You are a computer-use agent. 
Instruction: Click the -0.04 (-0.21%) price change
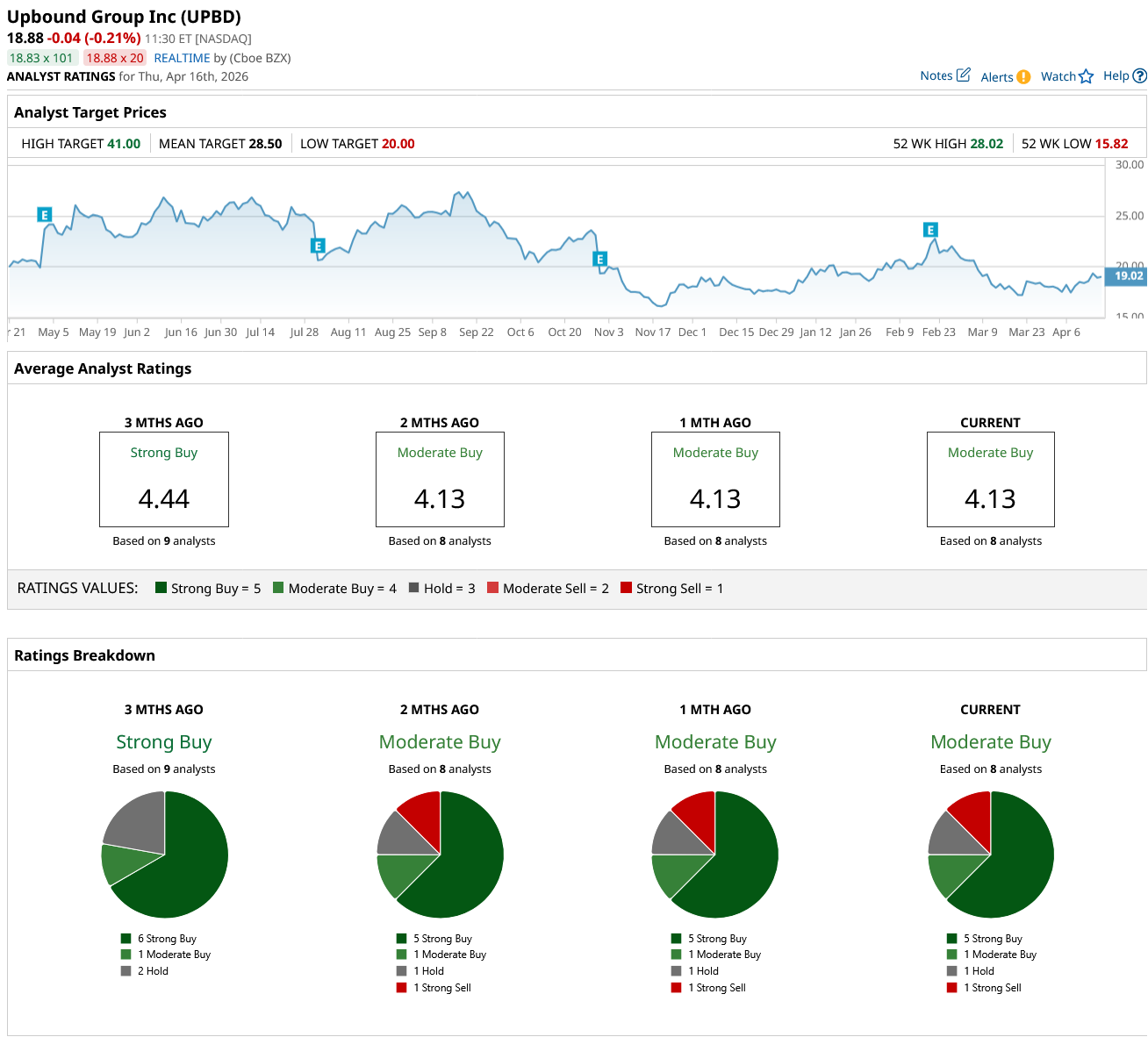click(94, 39)
